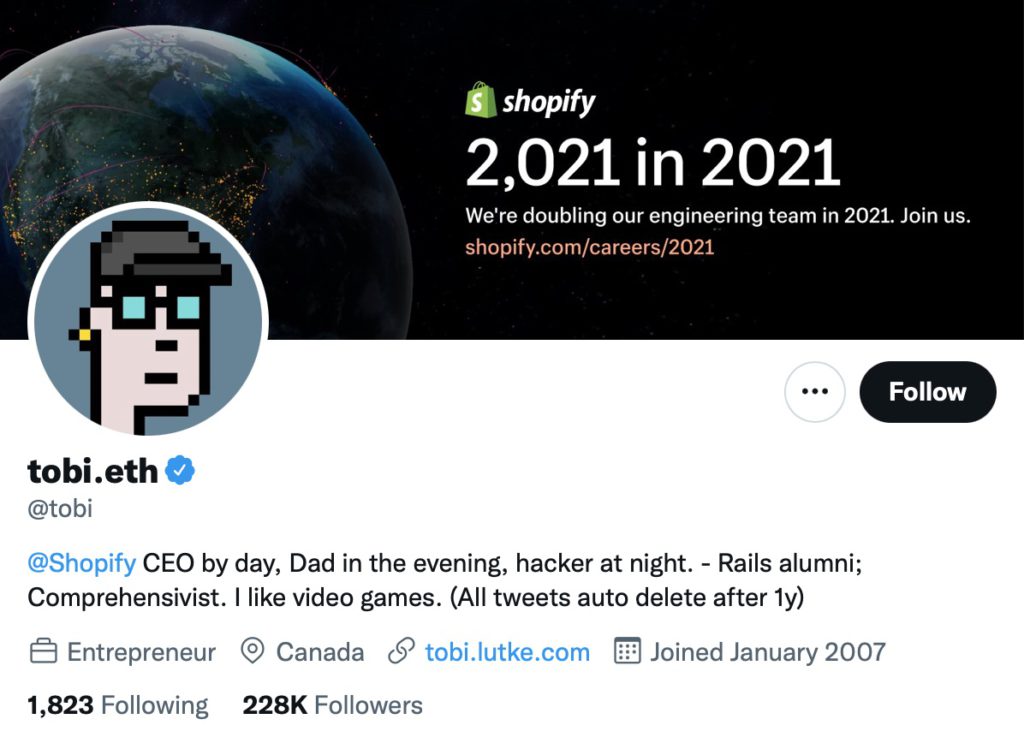This screenshot has width=1024, height=731.
Task: View the 1,823 Following list
Action: [x=118, y=705]
